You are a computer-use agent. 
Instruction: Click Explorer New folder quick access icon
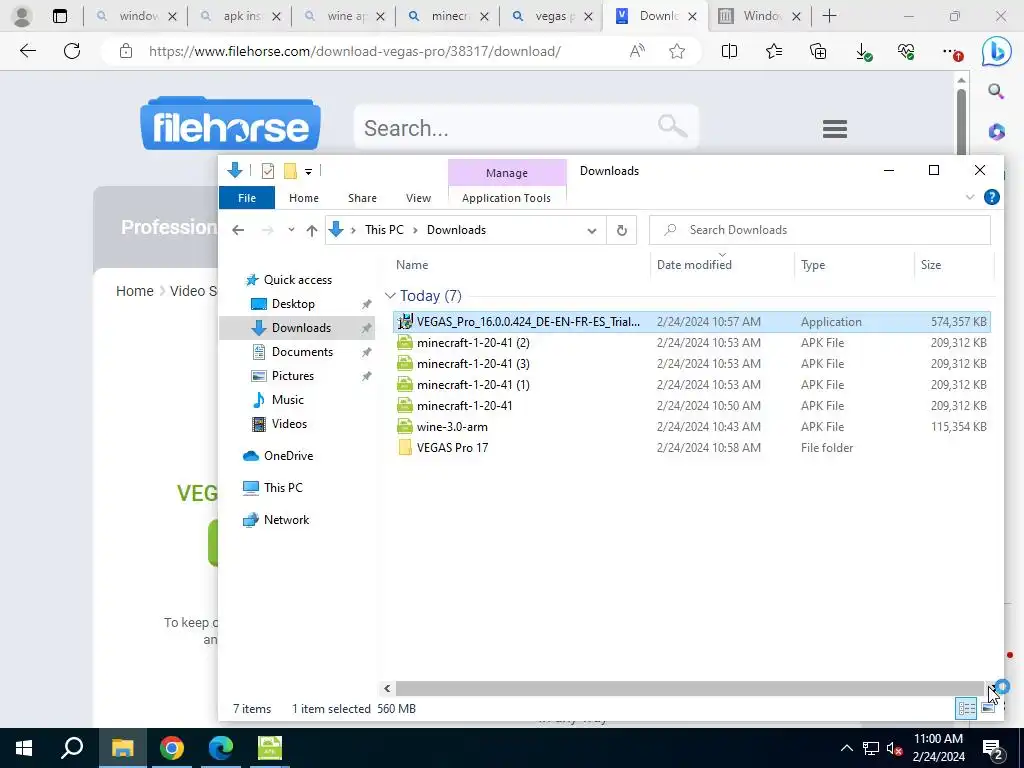click(290, 171)
